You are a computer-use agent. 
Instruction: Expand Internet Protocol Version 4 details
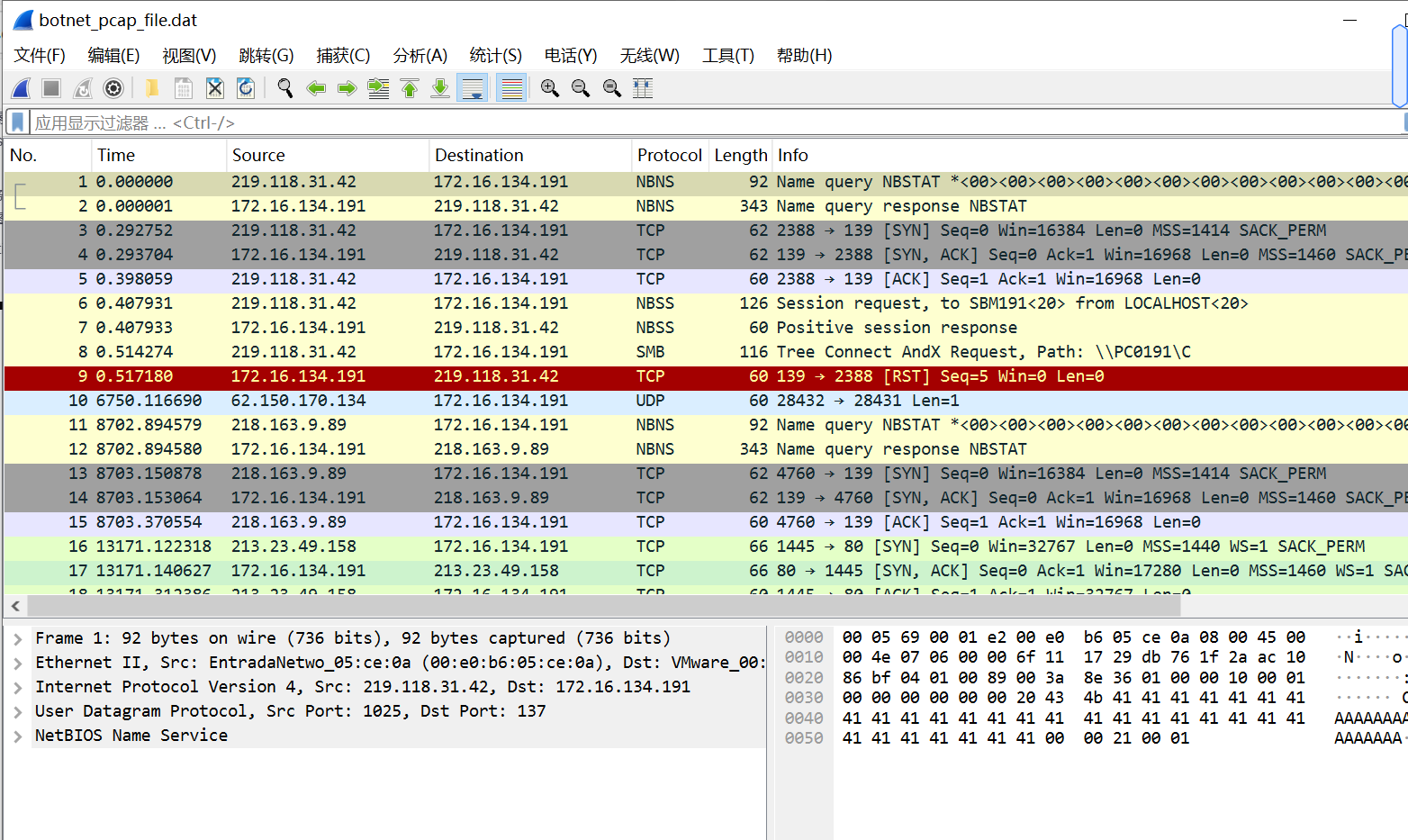18,687
